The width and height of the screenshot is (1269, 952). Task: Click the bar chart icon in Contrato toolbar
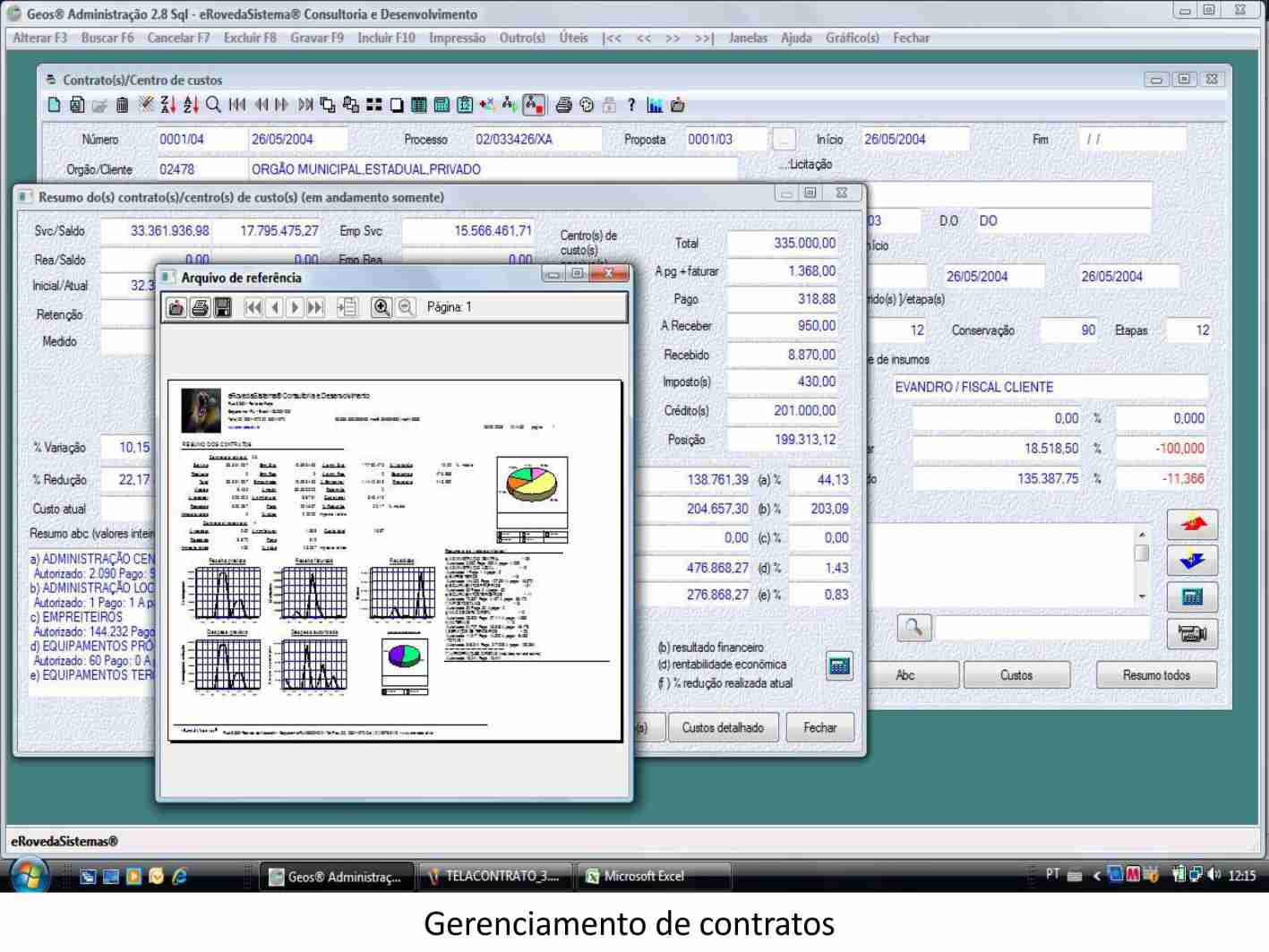(655, 105)
